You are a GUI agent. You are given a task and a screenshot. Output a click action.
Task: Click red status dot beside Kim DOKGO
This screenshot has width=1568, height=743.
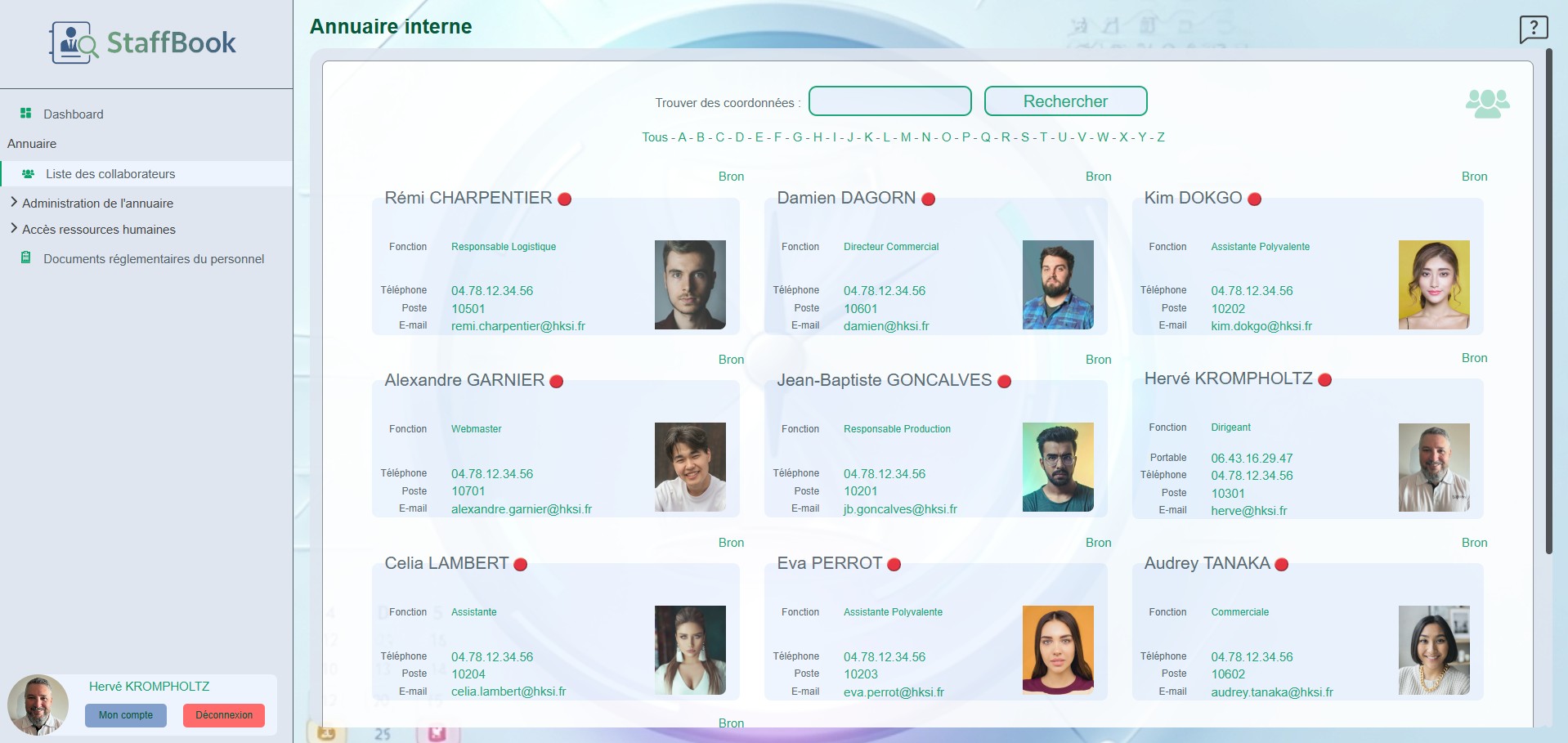click(1254, 199)
